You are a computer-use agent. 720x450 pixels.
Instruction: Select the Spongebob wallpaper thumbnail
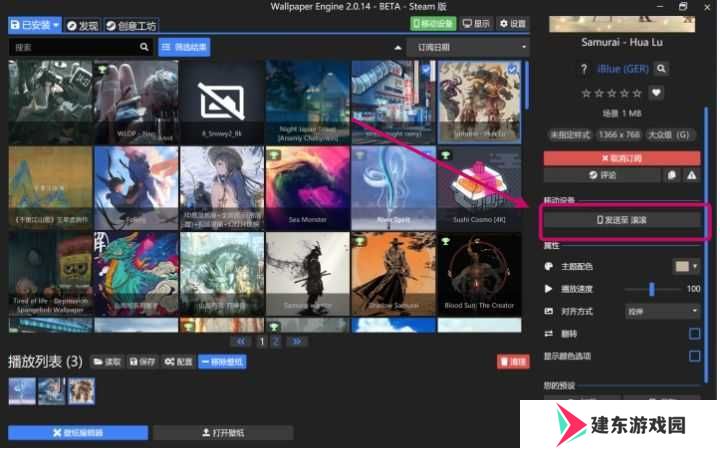point(50,274)
